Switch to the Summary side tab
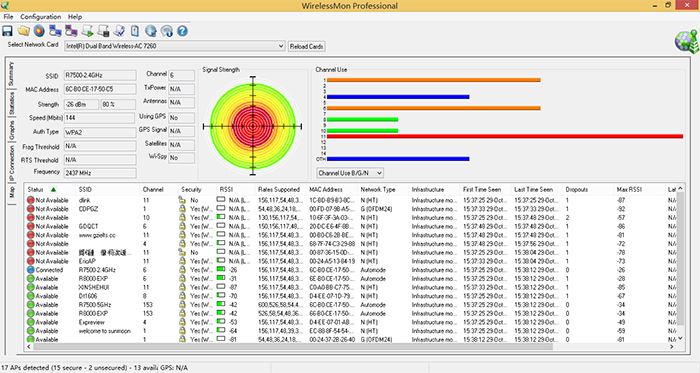Viewport: 700px width, 373px height. click(x=11, y=74)
